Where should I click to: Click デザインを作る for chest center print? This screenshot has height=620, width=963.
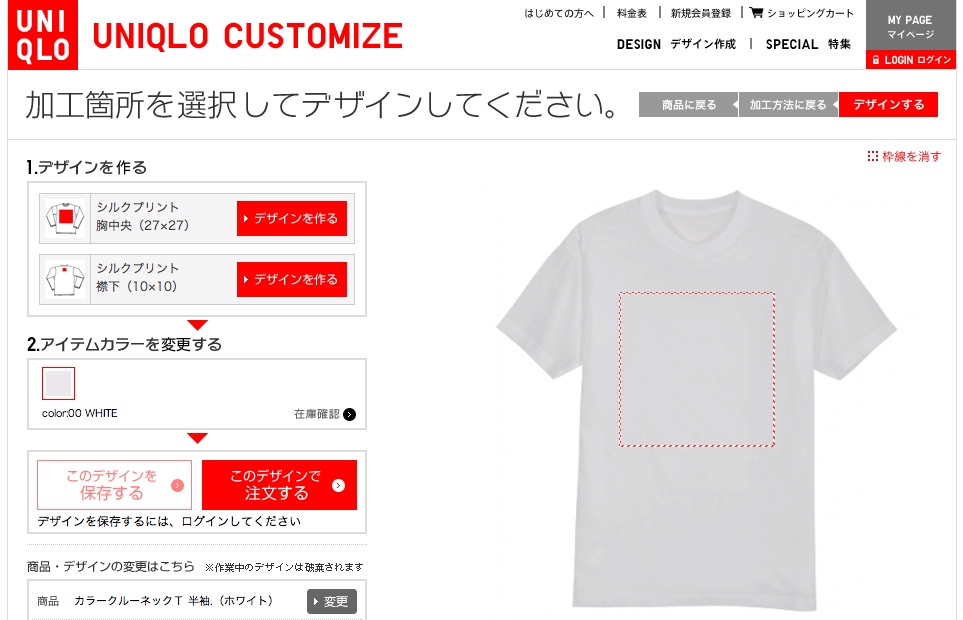click(292, 218)
